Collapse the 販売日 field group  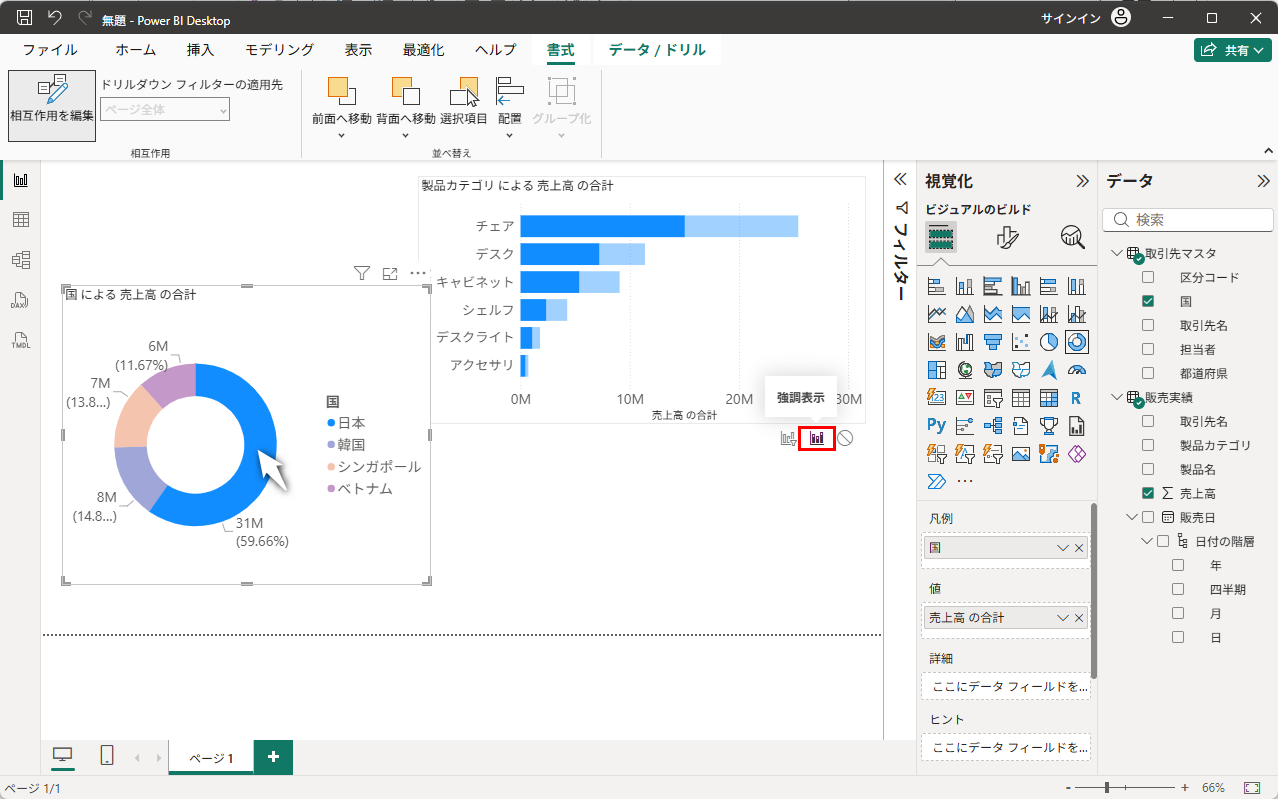pos(1132,517)
